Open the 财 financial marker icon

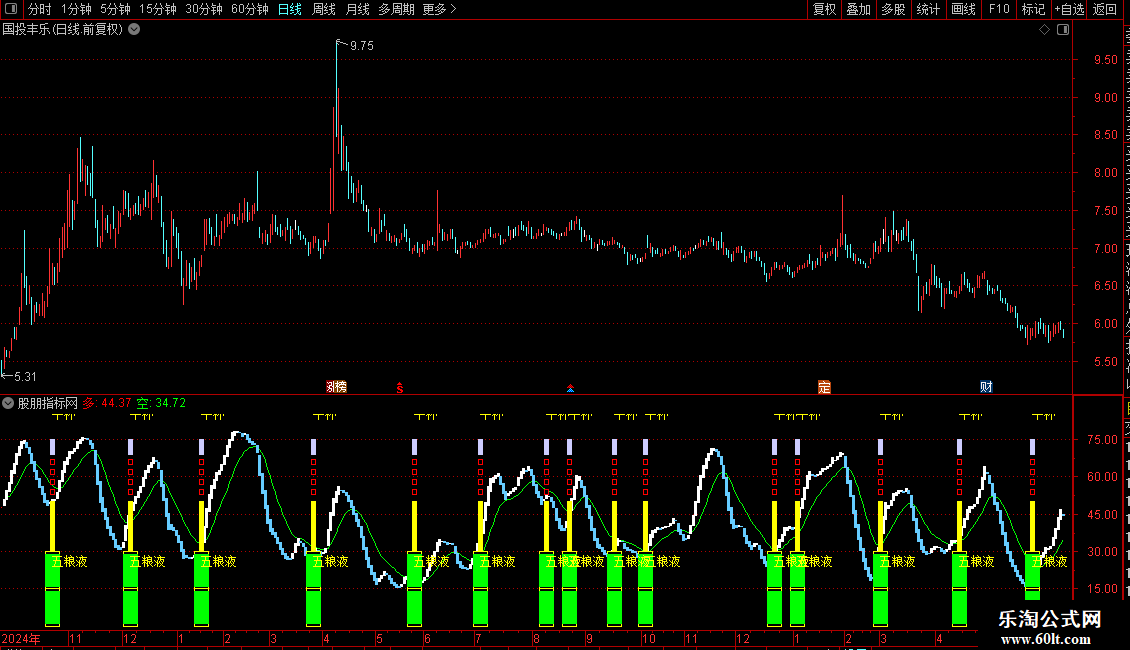click(x=986, y=387)
